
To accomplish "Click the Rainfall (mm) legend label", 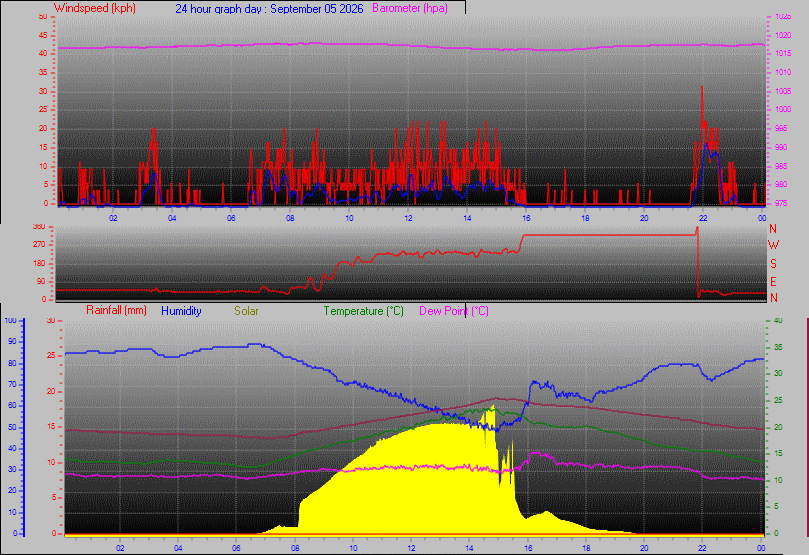I will pyautogui.click(x=116, y=310).
